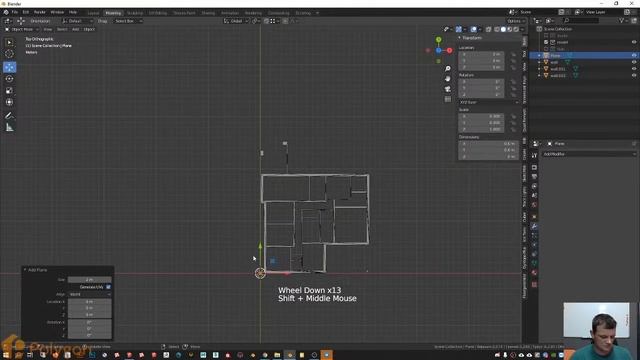Collapse the Transform panel

point(460,38)
